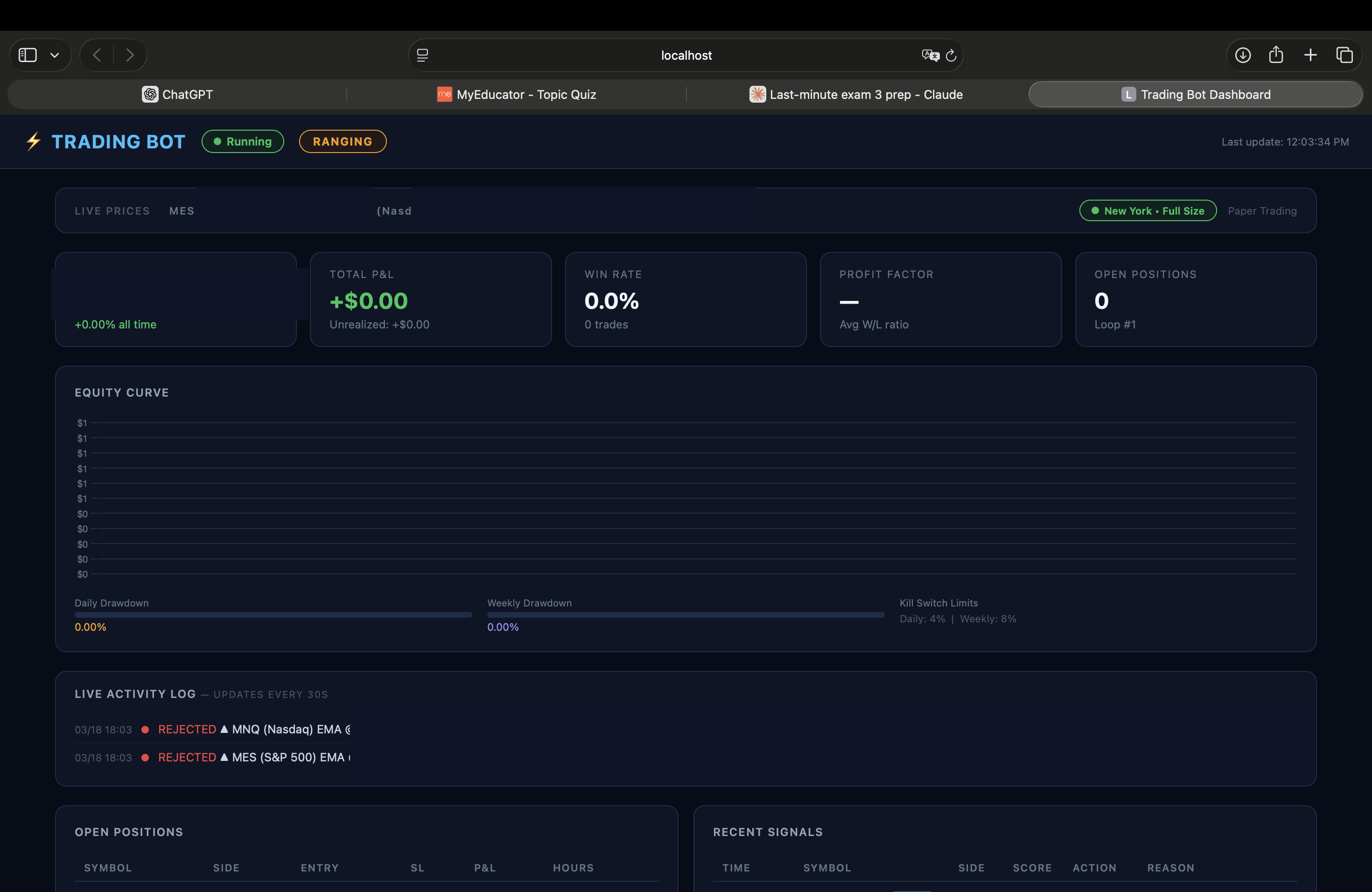The height and width of the screenshot is (892, 1372).
Task: Open the Safari sidebar
Action: tap(27, 55)
